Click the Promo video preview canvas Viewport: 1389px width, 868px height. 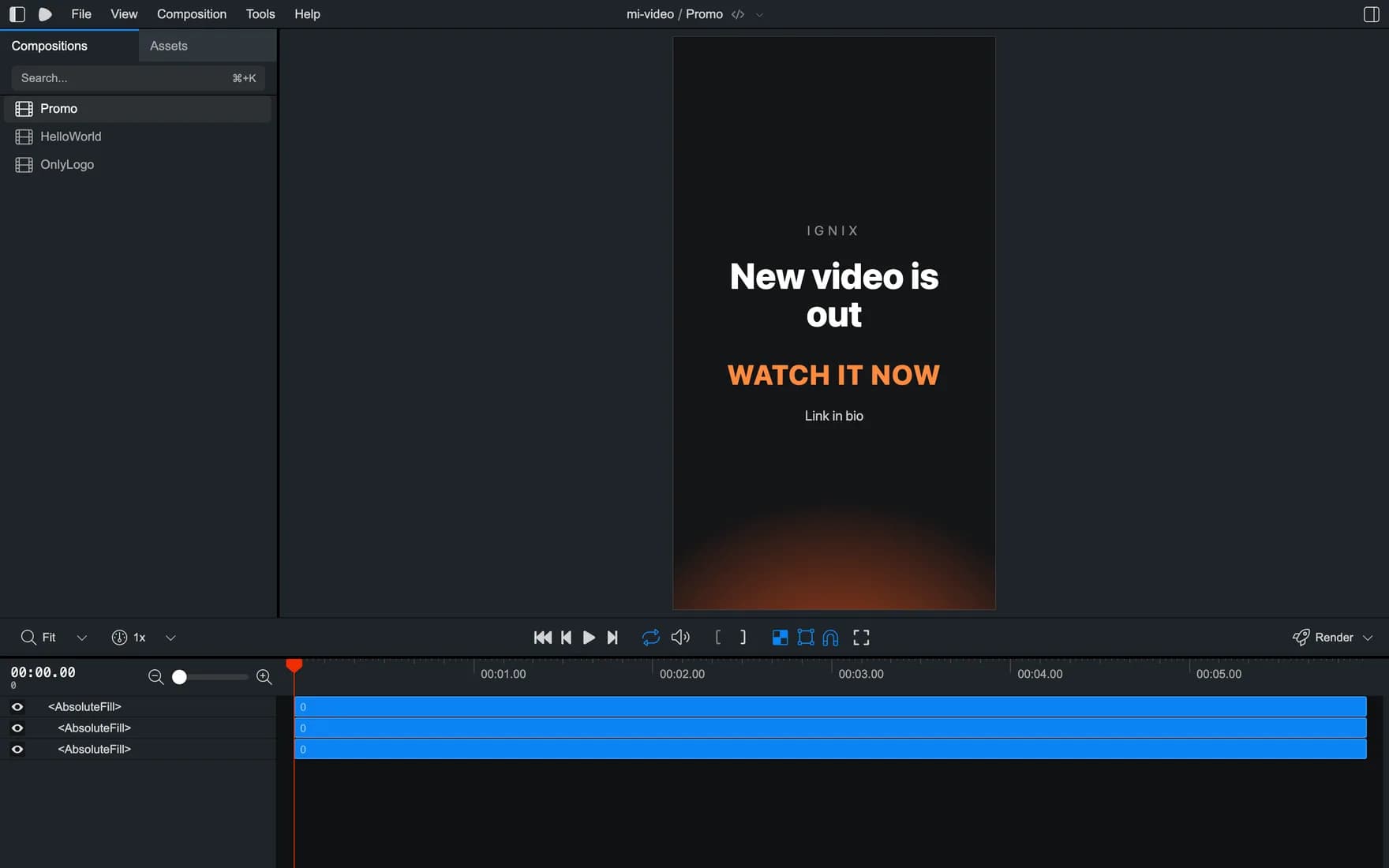coord(833,323)
